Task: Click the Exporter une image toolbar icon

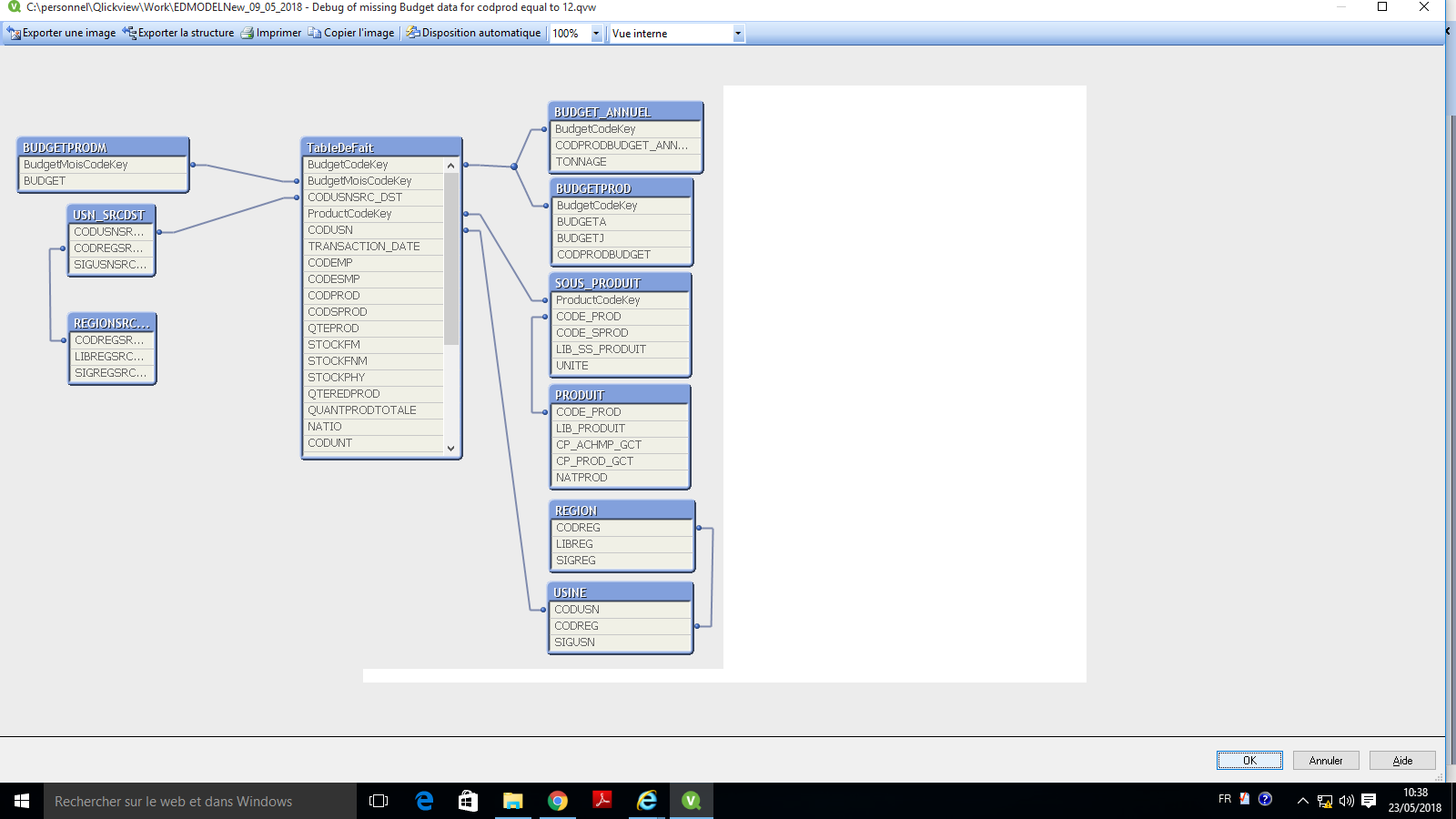Action: (x=14, y=33)
